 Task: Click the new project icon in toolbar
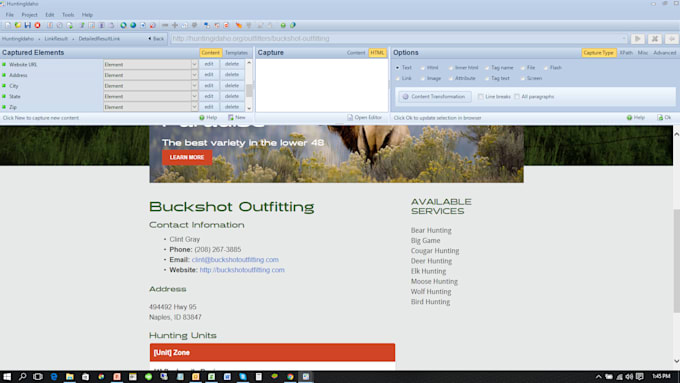tap(8, 26)
